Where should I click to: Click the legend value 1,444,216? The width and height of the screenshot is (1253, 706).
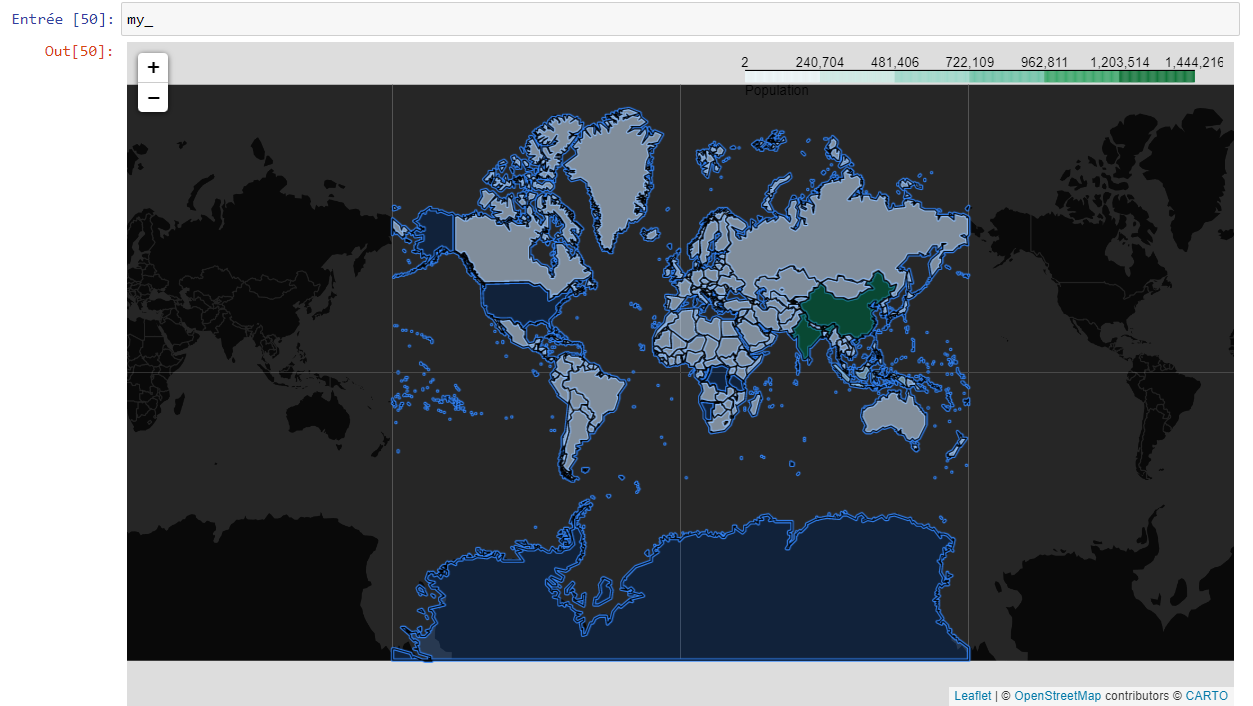[x=1194, y=62]
